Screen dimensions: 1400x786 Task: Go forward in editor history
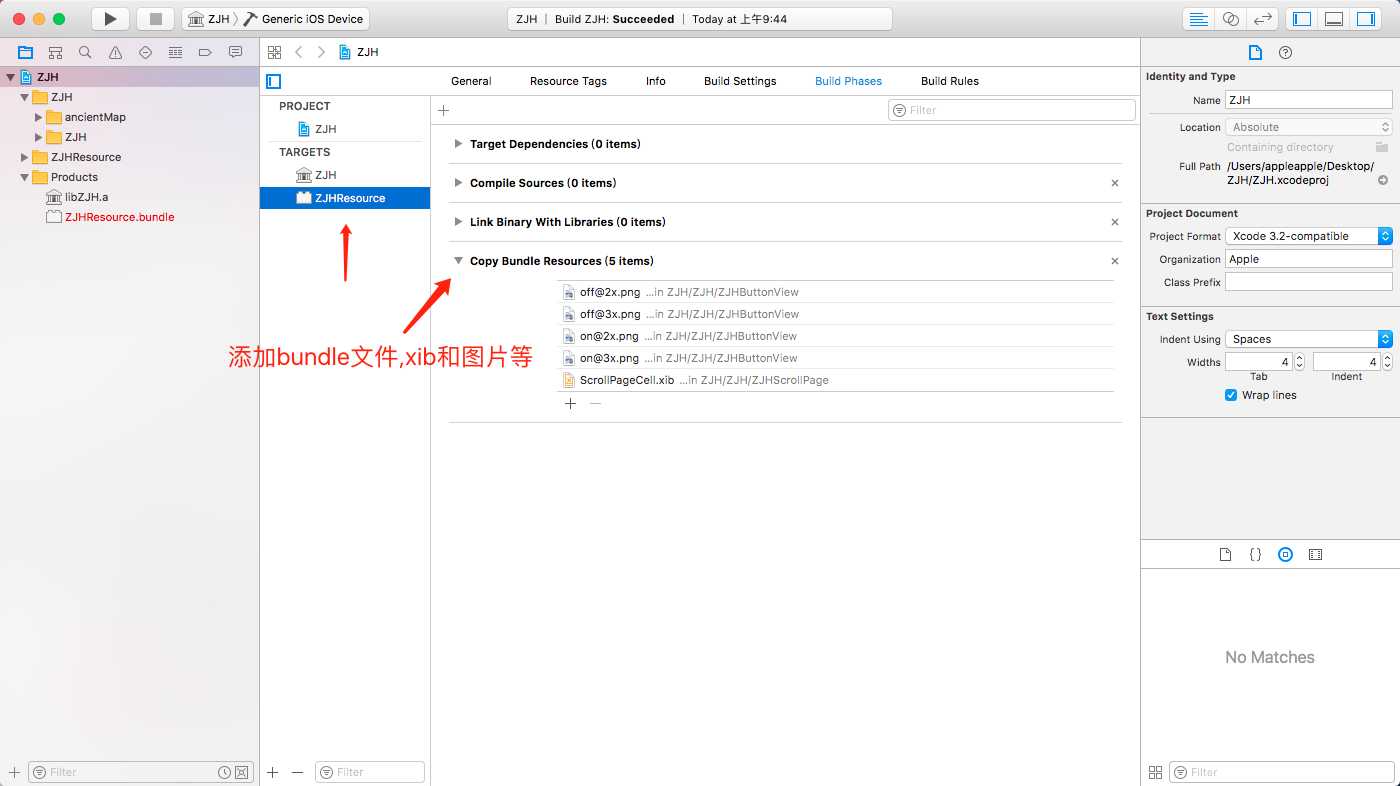pyautogui.click(x=321, y=52)
